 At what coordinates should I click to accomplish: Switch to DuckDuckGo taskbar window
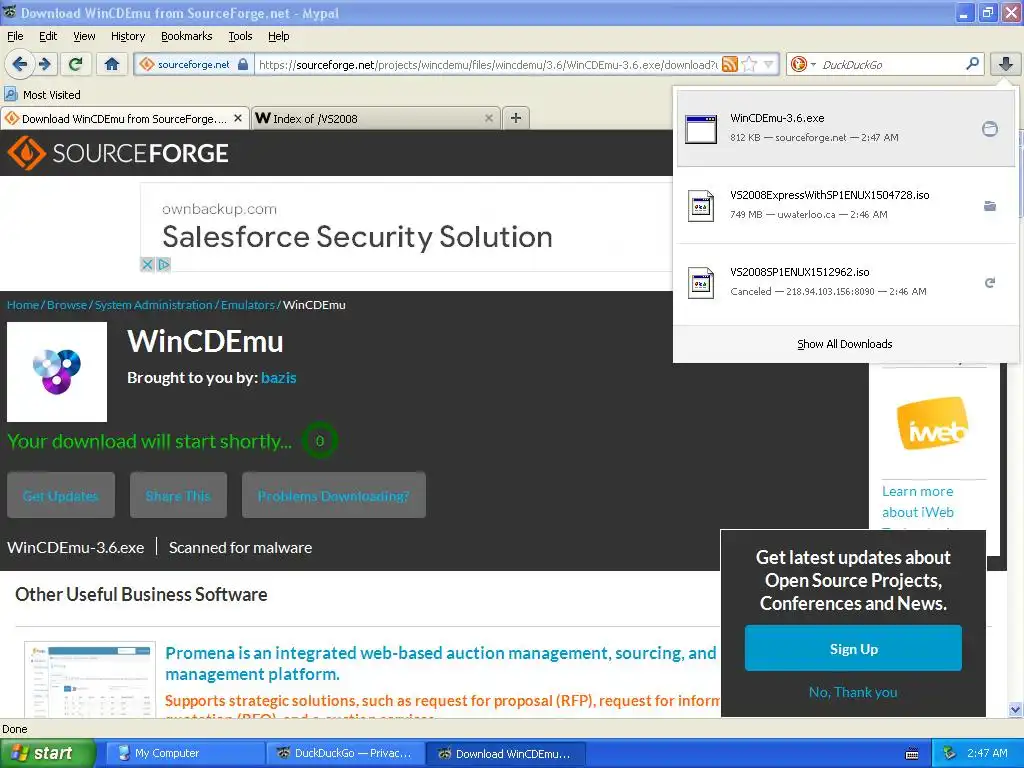click(345, 753)
